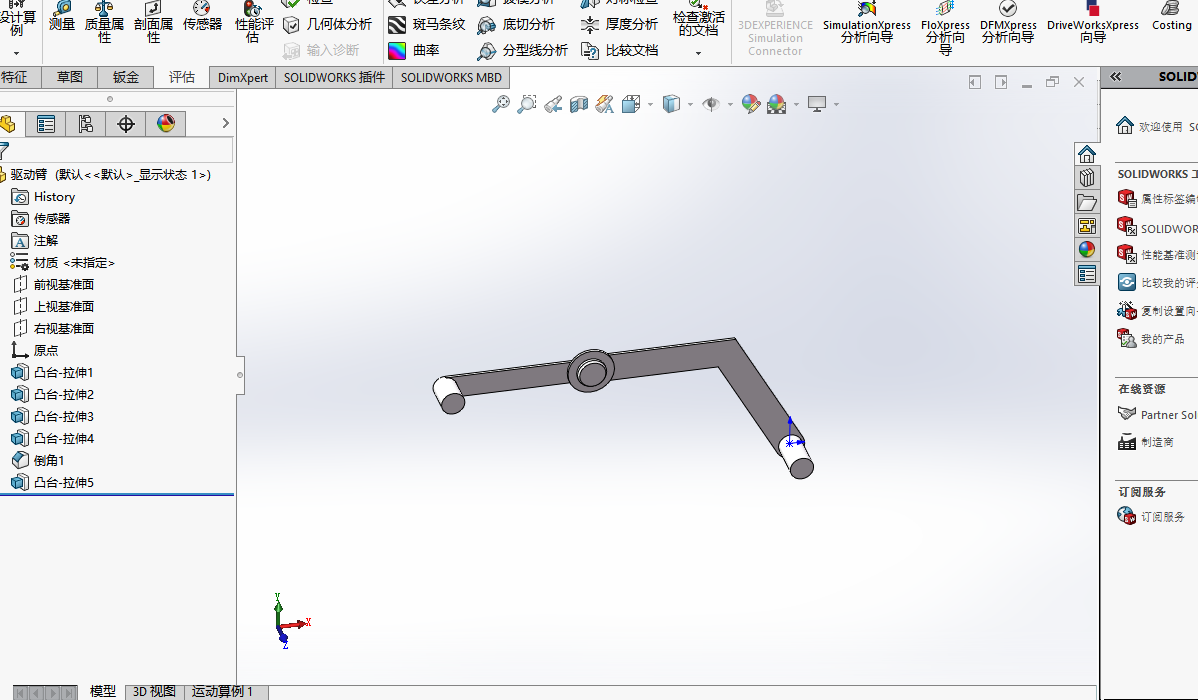Open 几何体分析 geometry analysis

pyautogui.click(x=328, y=24)
